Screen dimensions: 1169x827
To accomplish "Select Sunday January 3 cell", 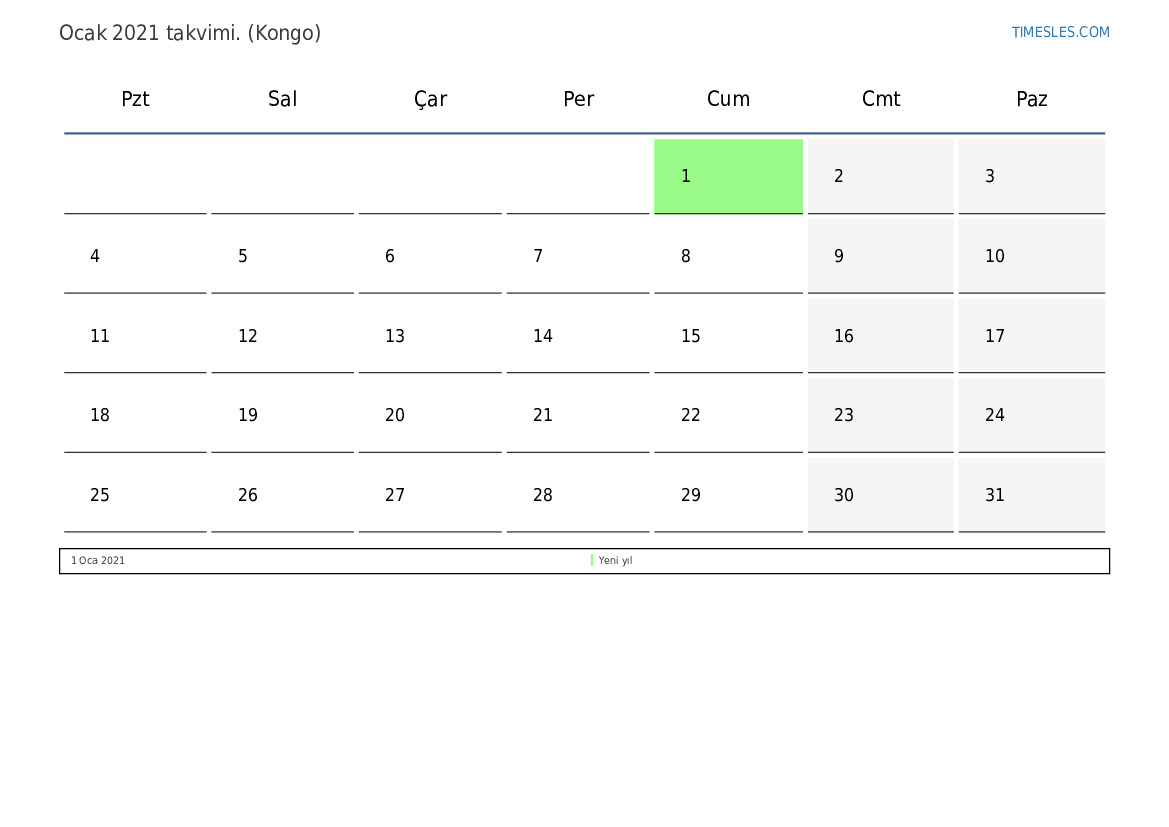I will (1031, 176).
